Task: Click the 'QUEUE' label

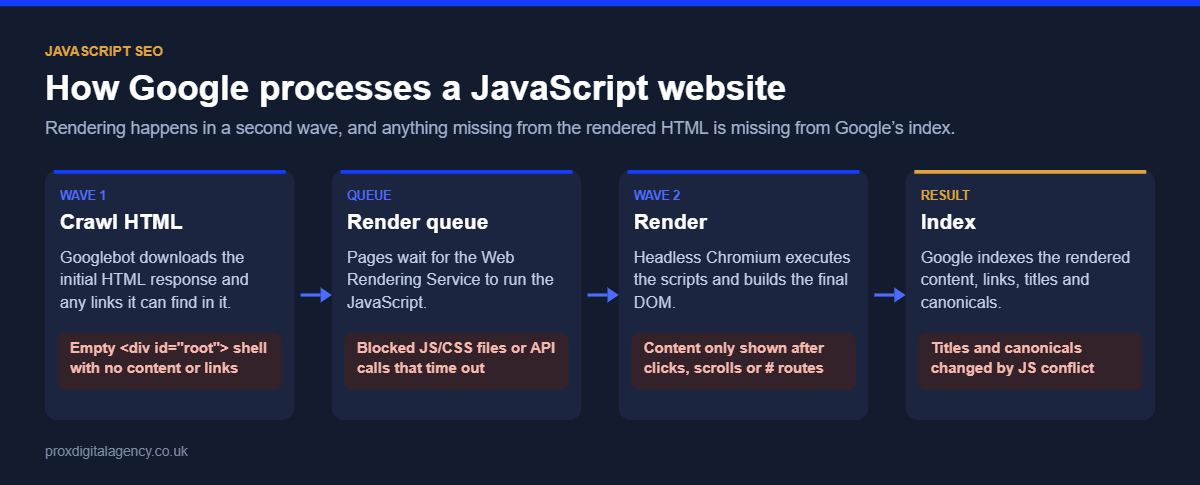Action: tap(369, 195)
